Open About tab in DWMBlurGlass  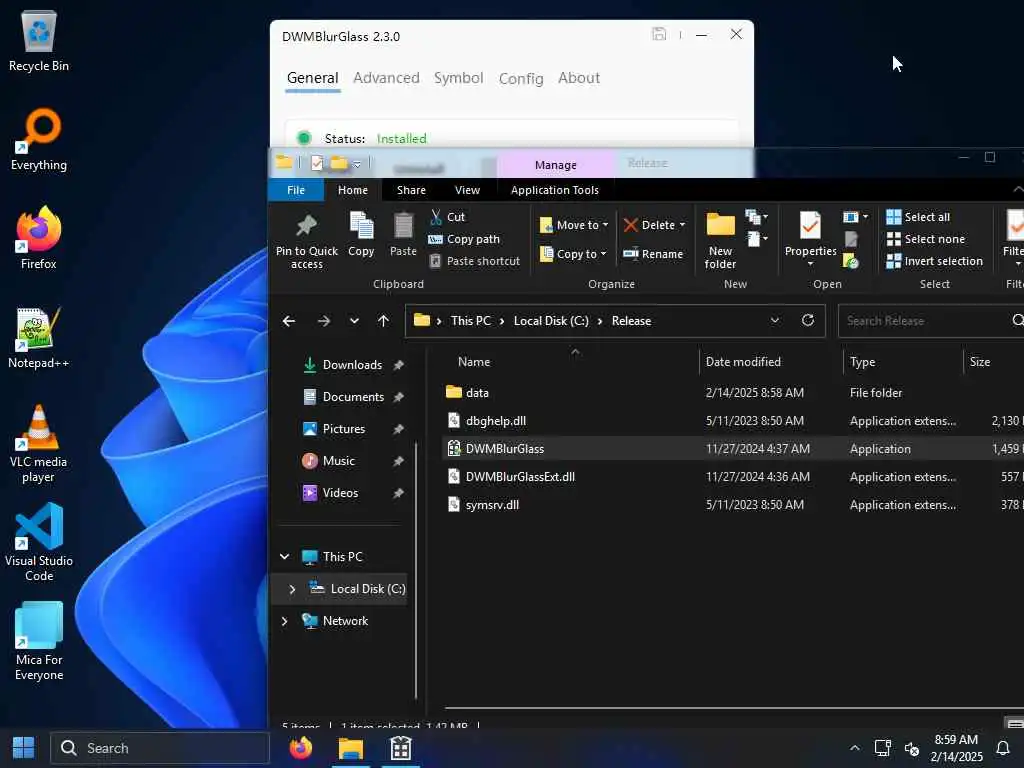[579, 78]
